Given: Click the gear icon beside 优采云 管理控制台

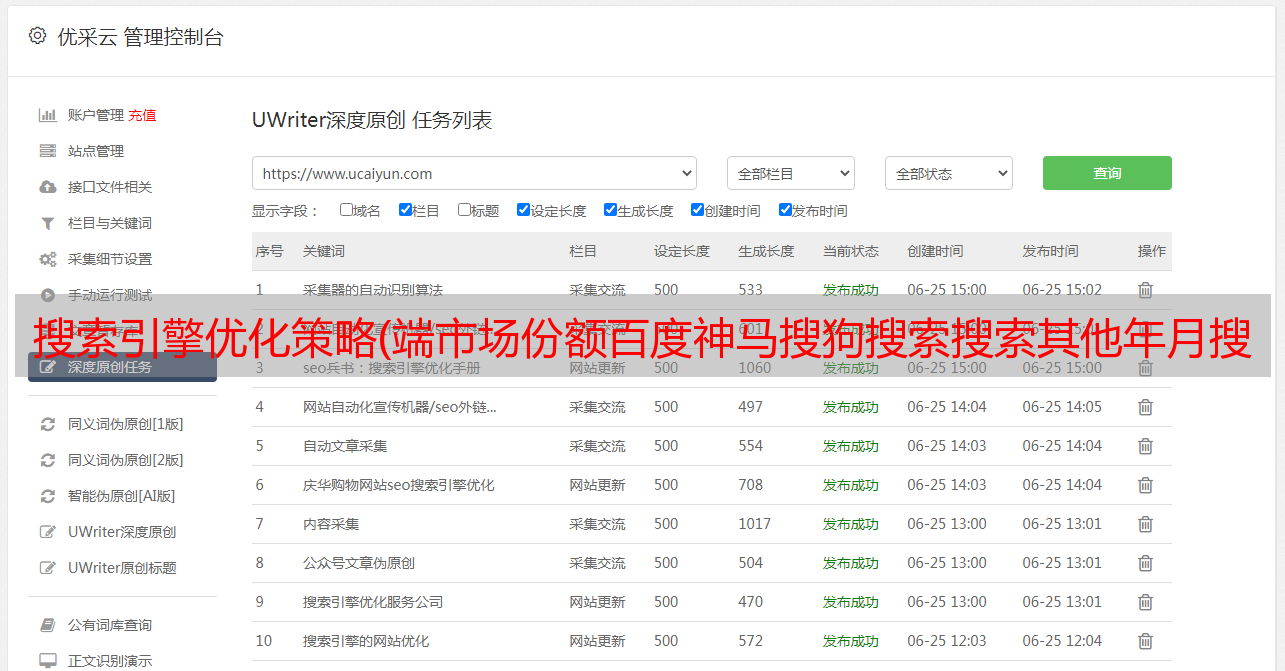Looking at the screenshot, I should (x=37, y=36).
